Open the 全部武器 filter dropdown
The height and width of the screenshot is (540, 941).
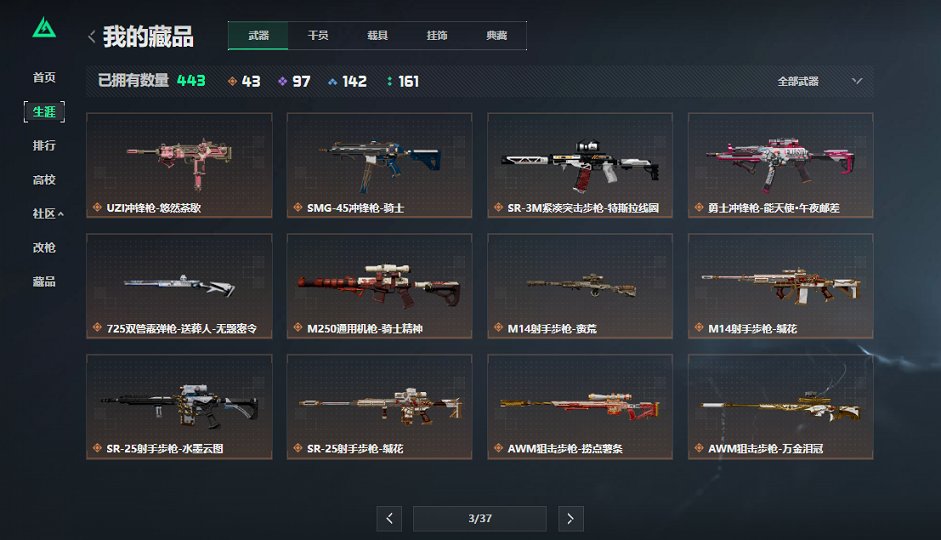tap(820, 81)
